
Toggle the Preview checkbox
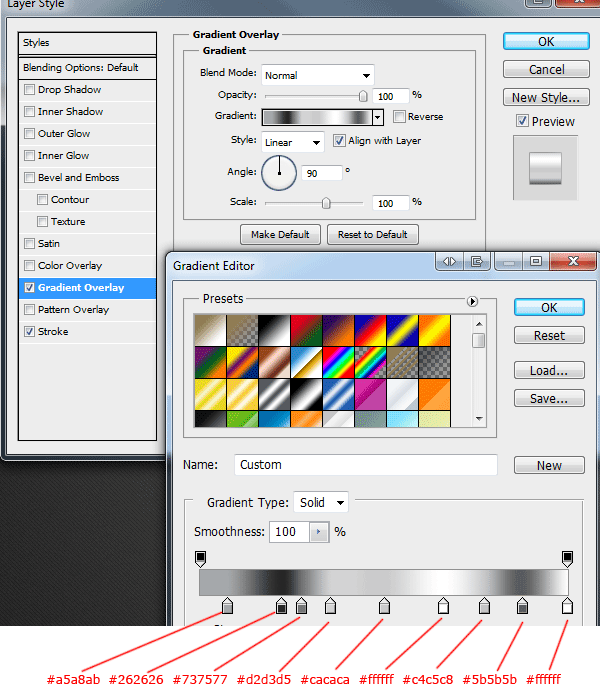pos(522,121)
